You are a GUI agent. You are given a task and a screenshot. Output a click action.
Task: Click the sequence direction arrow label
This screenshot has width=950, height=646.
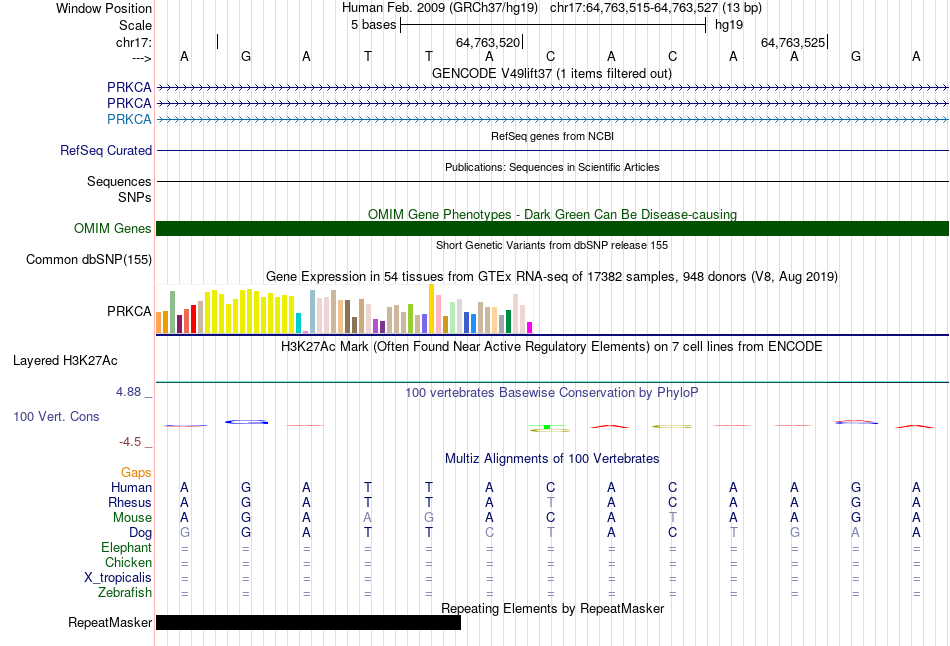(142, 58)
